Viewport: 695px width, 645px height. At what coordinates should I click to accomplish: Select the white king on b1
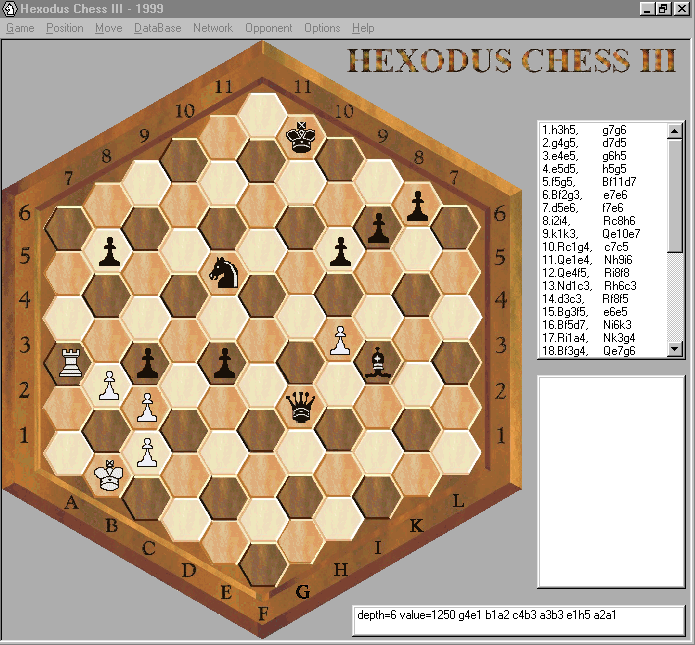click(x=109, y=475)
